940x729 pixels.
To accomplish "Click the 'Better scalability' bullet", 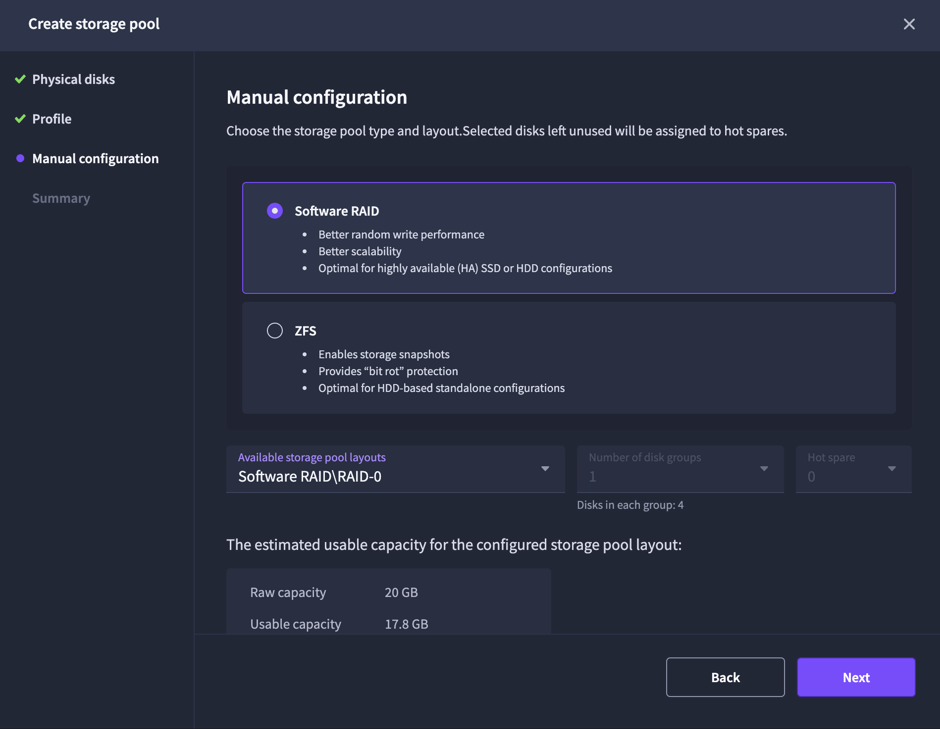I will coord(360,251).
